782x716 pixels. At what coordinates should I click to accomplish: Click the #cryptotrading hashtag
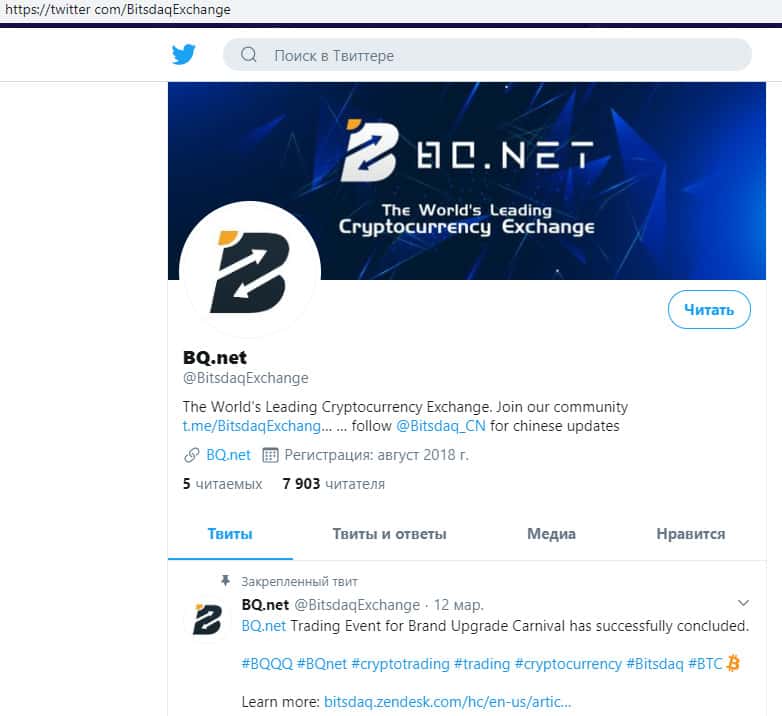pyautogui.click(x=400, y=664)
